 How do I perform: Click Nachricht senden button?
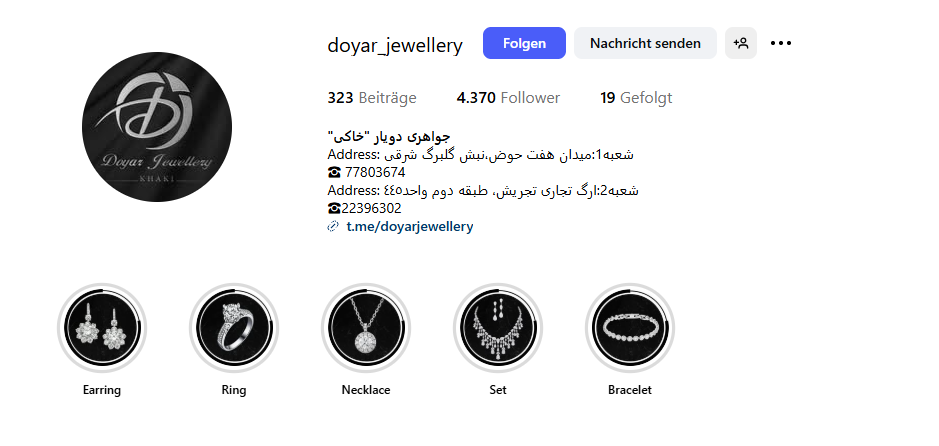[645, 43]
